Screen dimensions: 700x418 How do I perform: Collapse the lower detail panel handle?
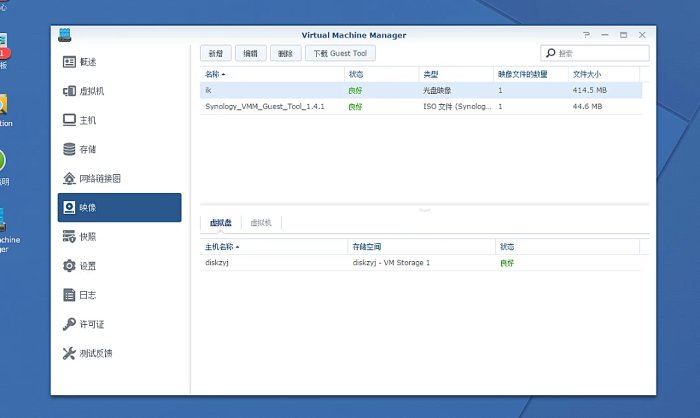(x=425, y=209)
